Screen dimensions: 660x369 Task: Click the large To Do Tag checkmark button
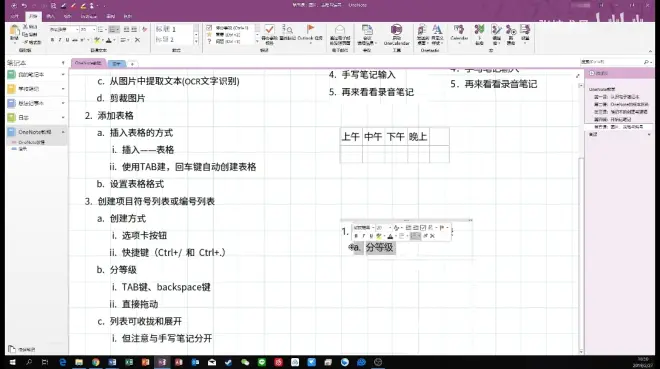(269, 29)
